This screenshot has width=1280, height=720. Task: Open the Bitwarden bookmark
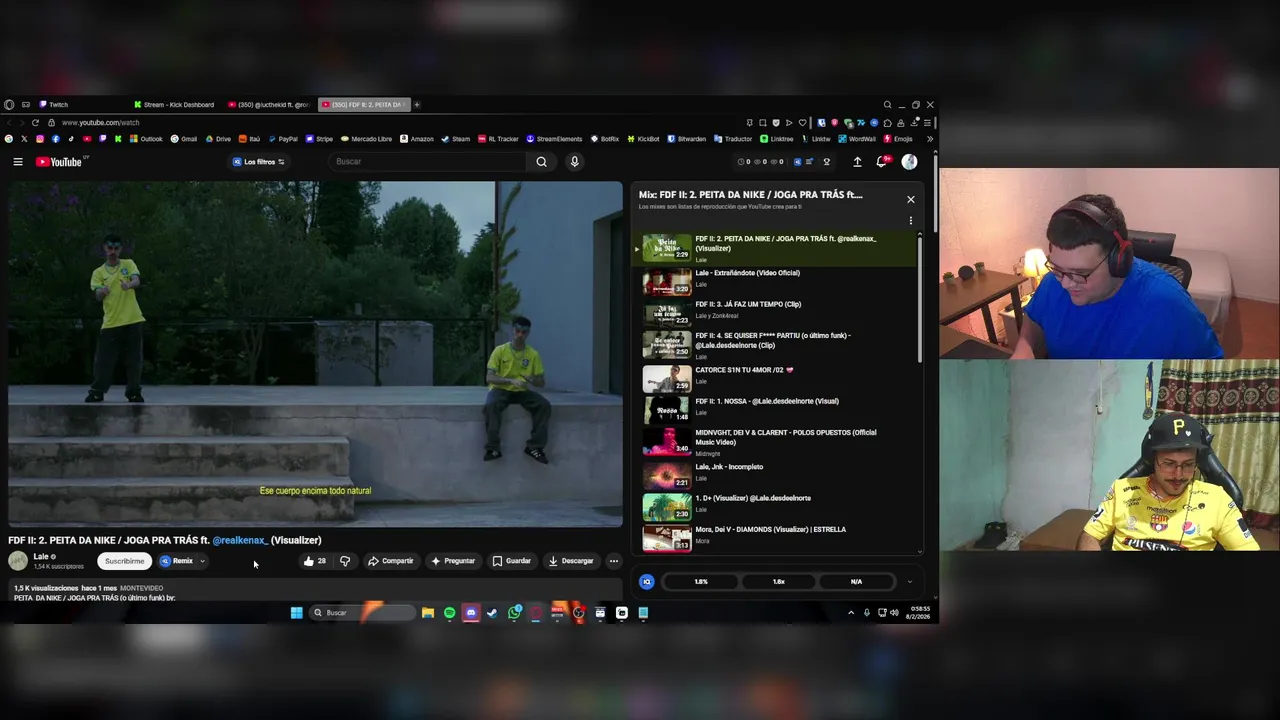687,139
